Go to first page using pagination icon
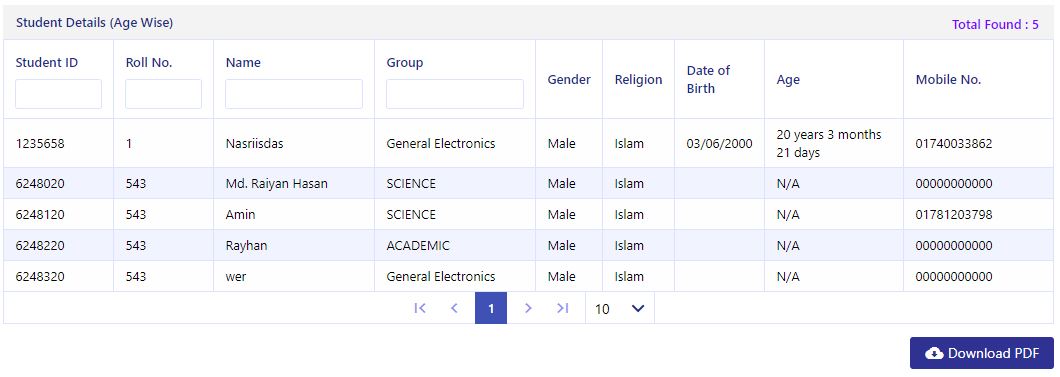The height and width of the screenshot is (377, 1060). pos(420,308)
